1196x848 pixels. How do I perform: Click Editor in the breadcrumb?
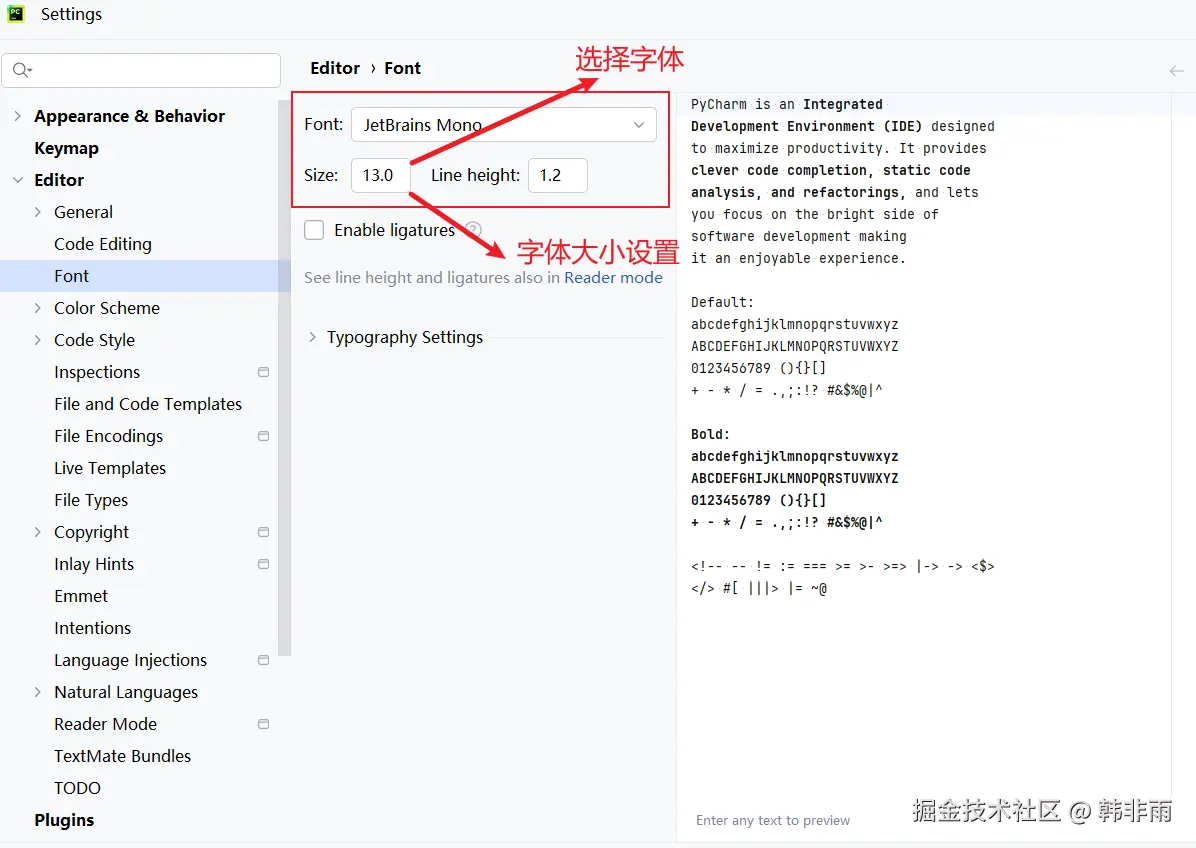click(x=335, y=68)
